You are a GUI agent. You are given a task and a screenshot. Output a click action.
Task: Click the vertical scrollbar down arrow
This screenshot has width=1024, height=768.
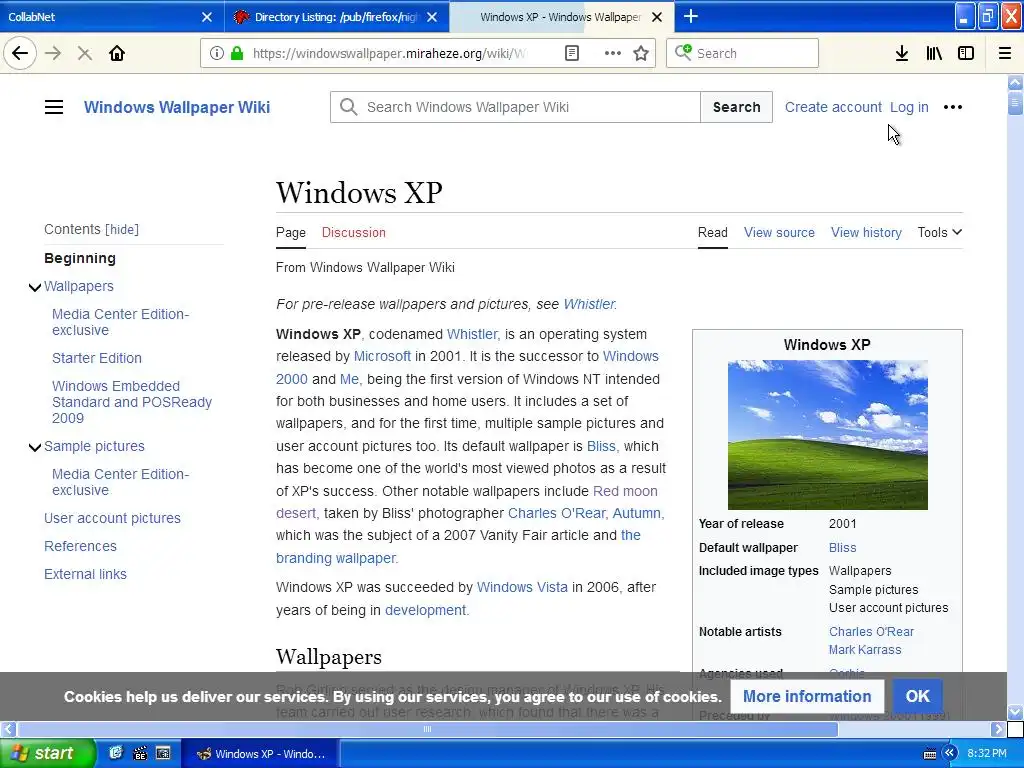1015,712
